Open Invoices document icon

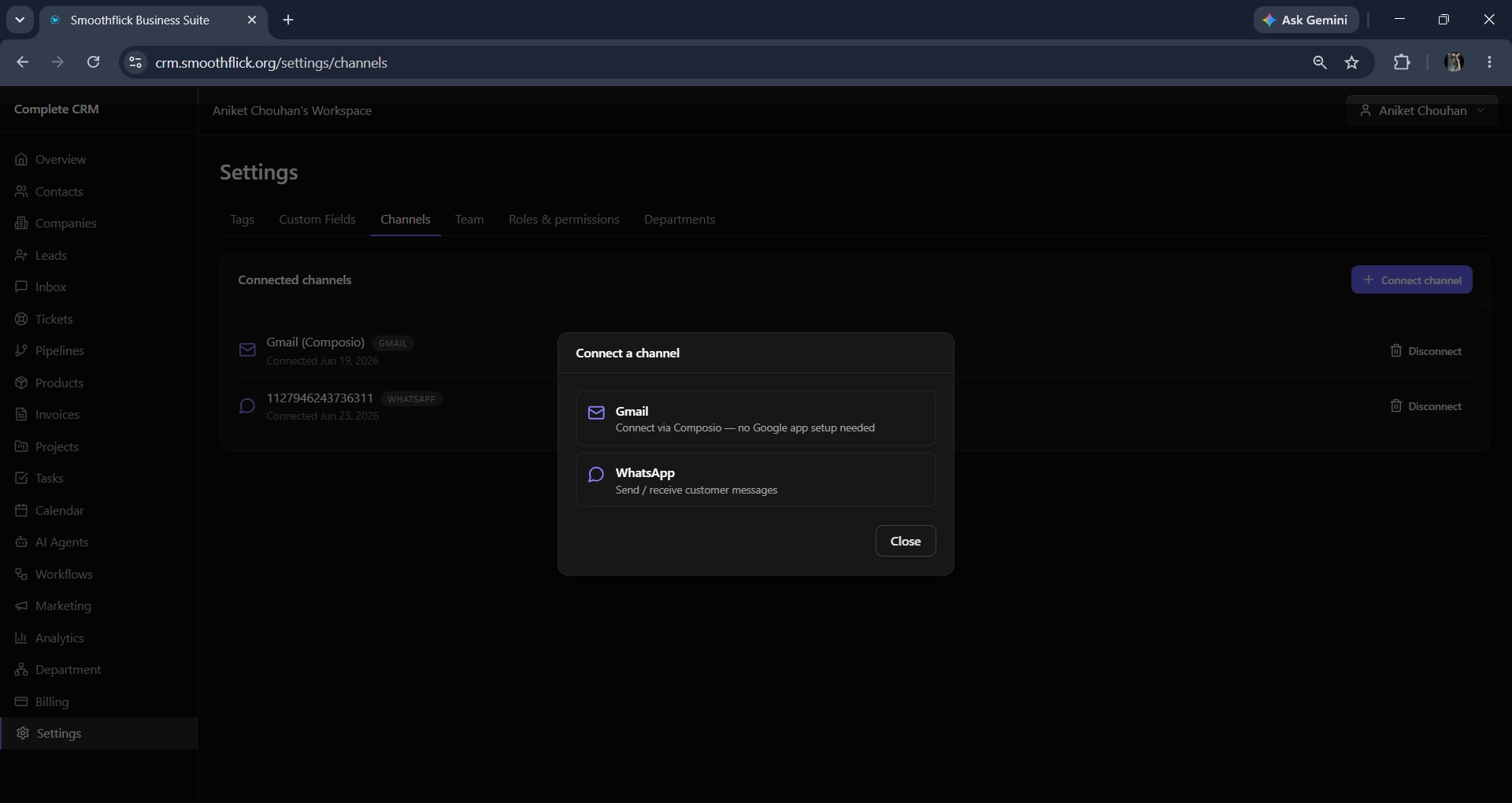point(21,414)
